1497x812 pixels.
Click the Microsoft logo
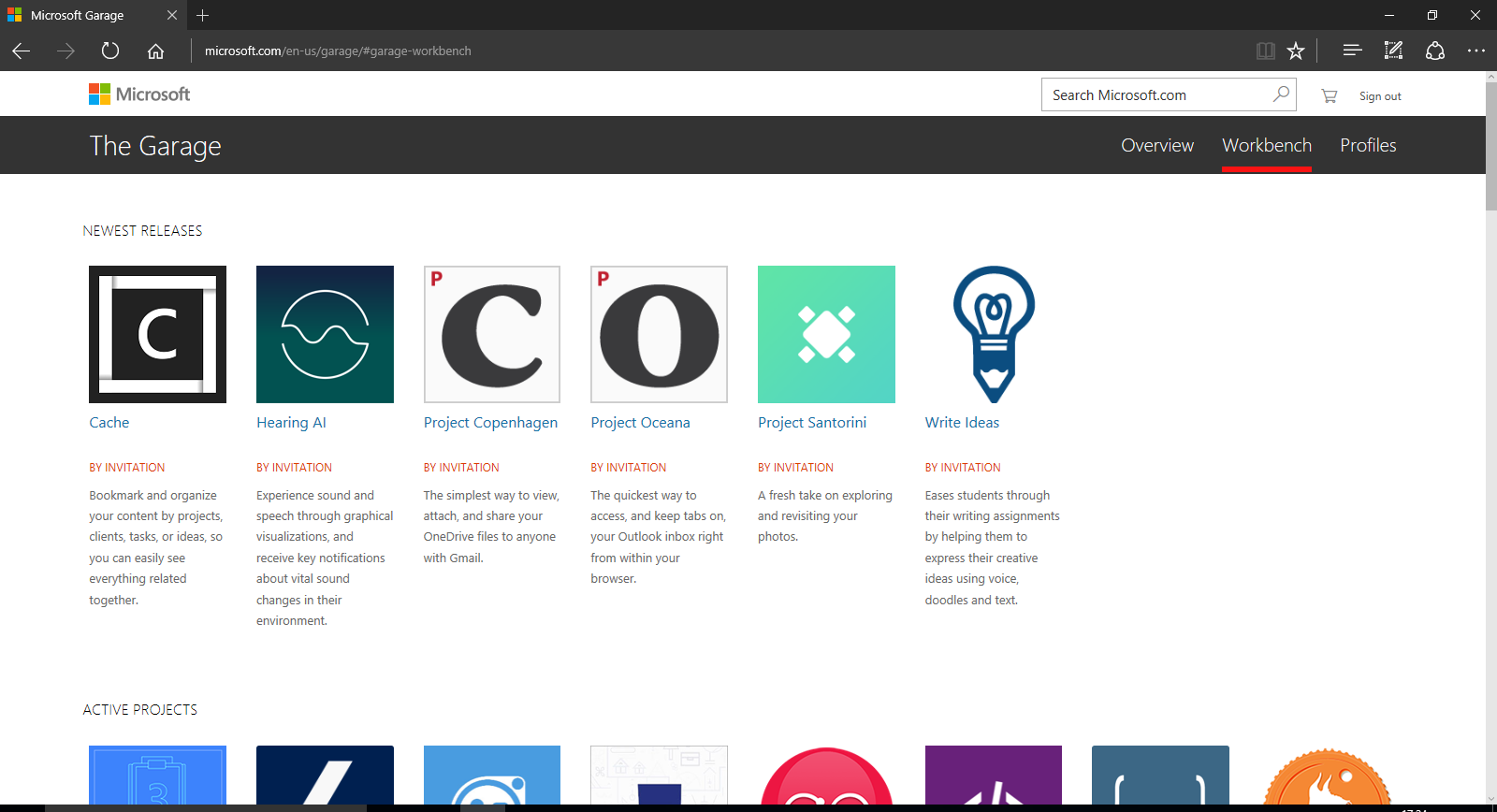139,94
